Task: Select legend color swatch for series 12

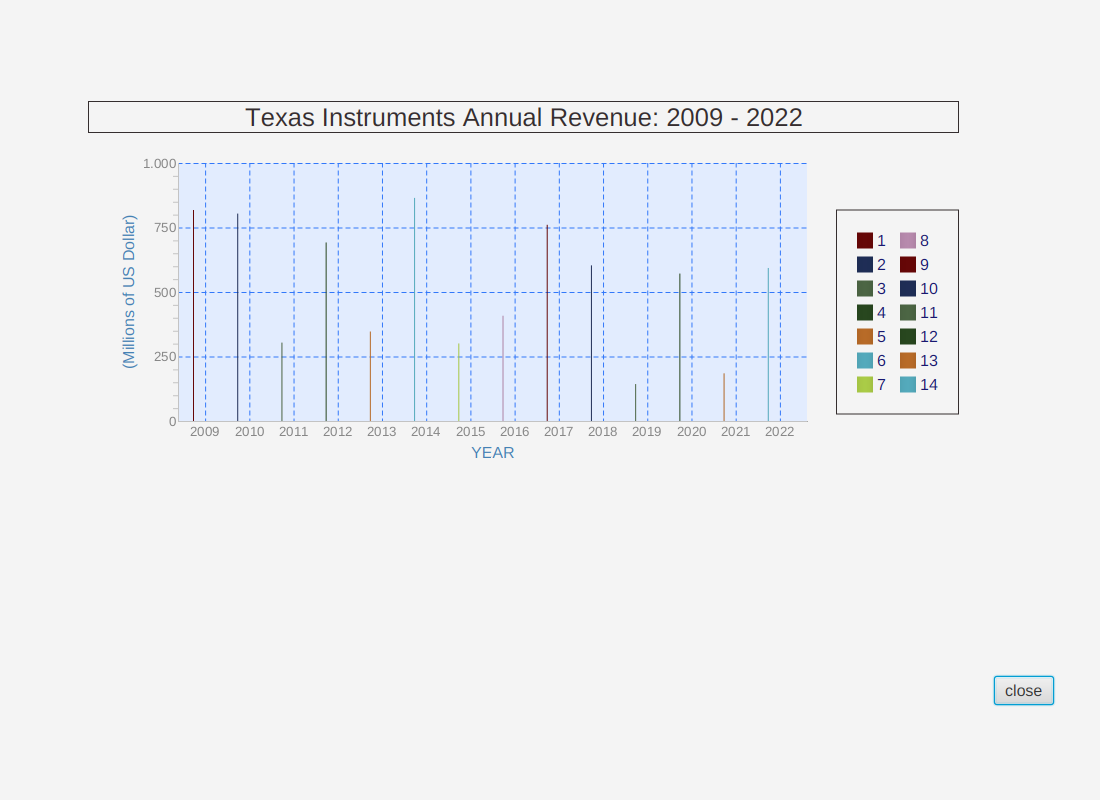Action: pos(908,336)
